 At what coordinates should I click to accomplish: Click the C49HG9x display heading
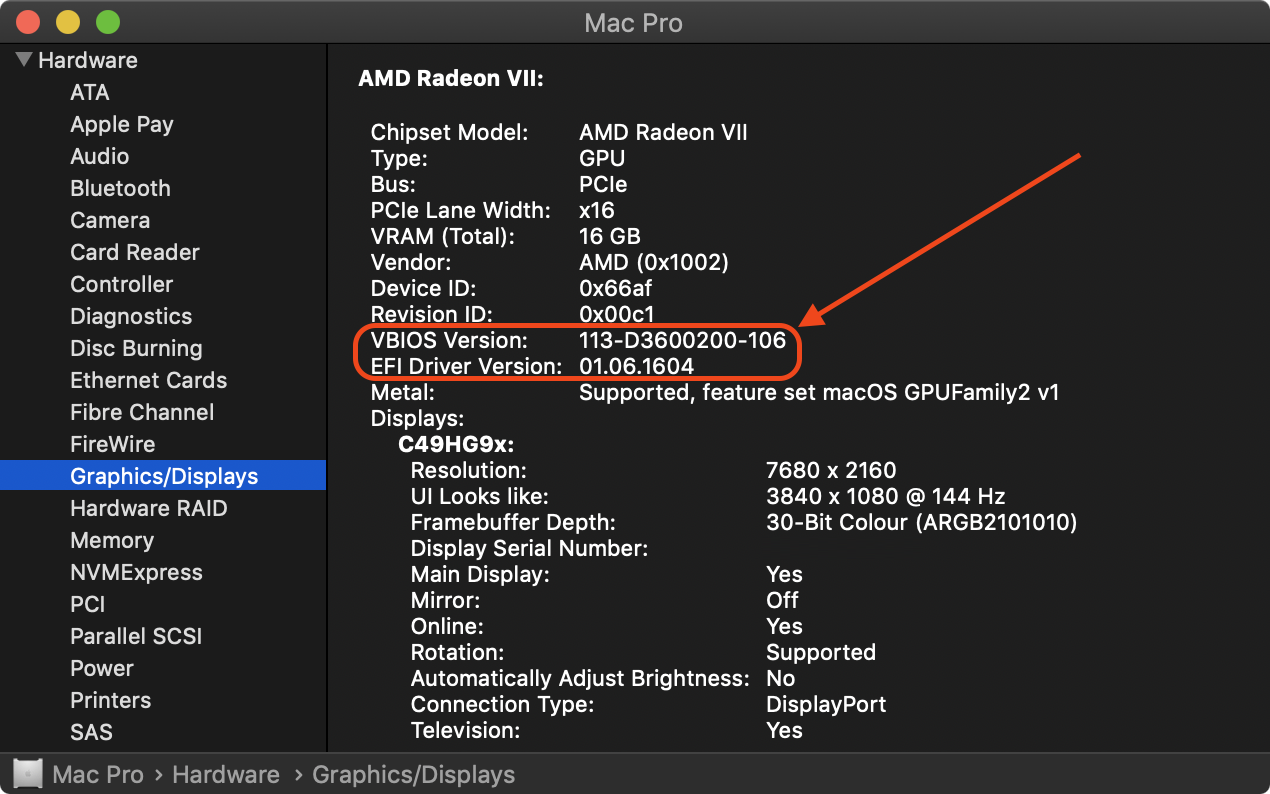tap(456, 444)
